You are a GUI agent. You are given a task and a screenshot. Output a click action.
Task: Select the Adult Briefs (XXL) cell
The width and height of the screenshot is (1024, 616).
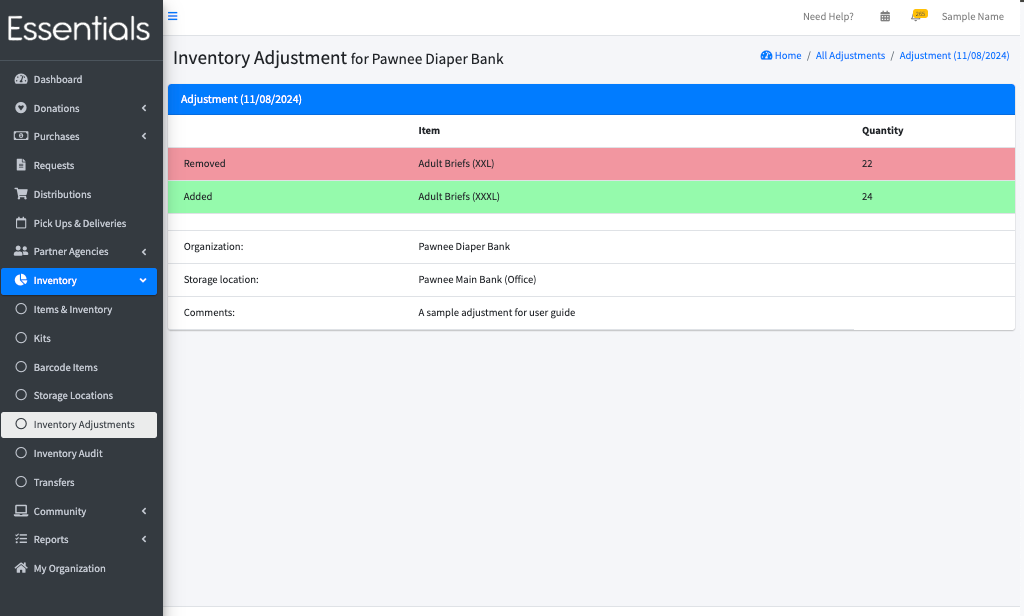pyautogui.click(x=456, y=163)
